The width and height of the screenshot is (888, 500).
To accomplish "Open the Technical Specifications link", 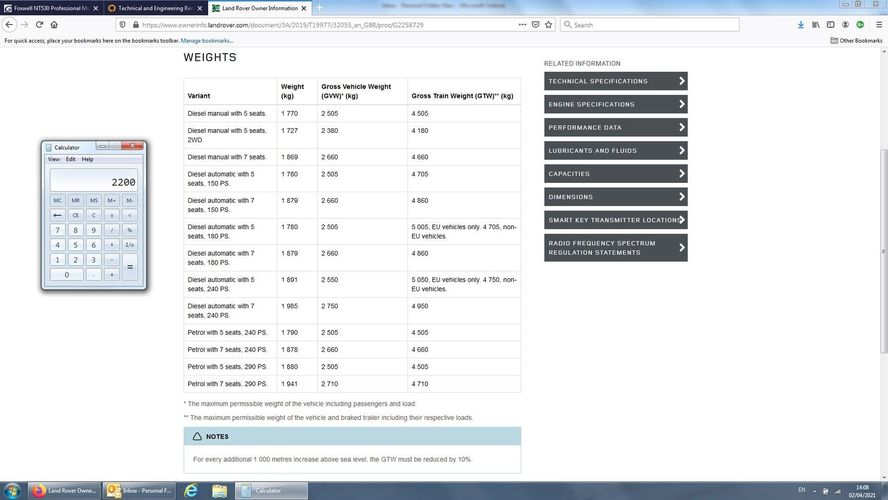I will [616, 81].
